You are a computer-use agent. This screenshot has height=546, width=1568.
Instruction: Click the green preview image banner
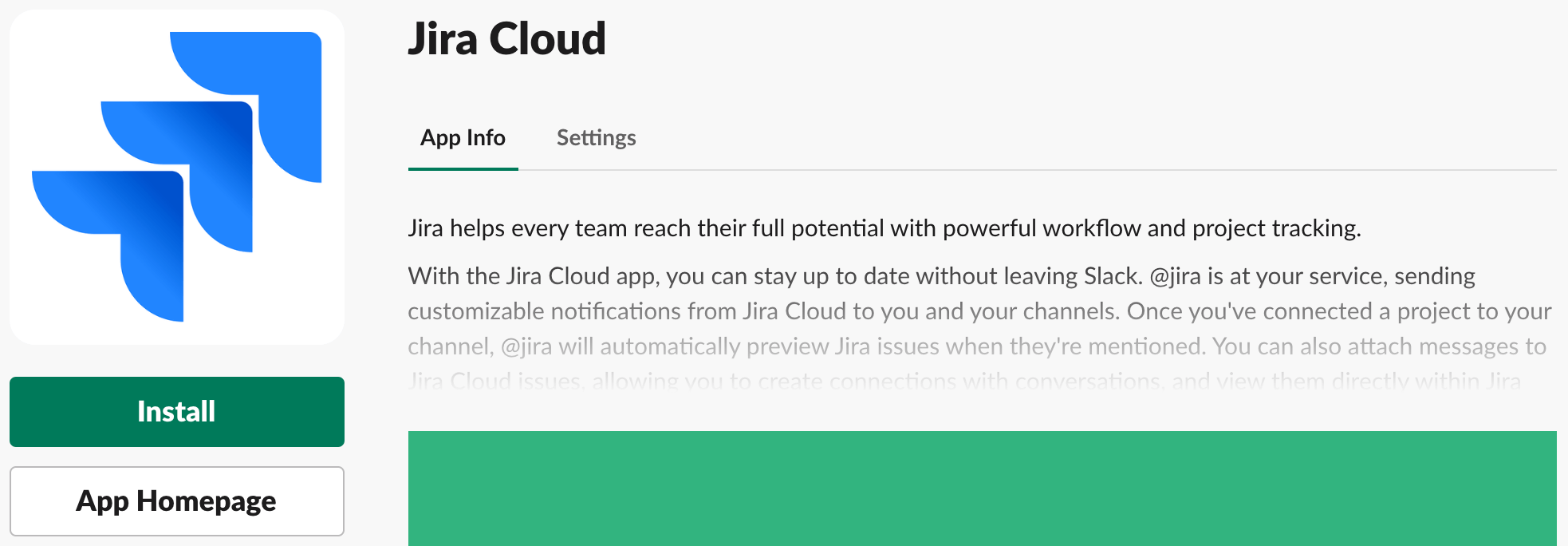coord(981,487)
